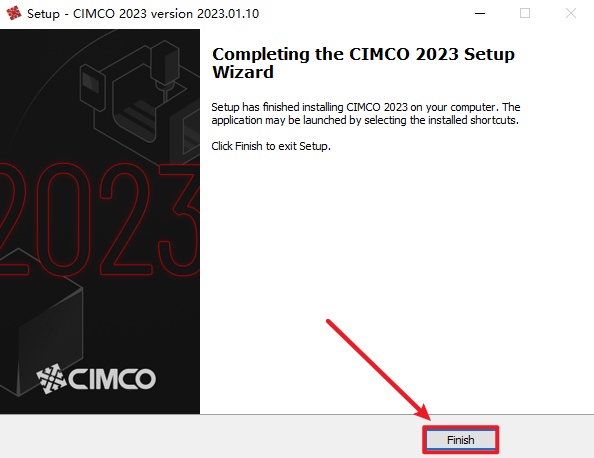Click the red outlined zero in 2023
The height and width of the screenshot is (458, 594).
click(x=63, y=220)
